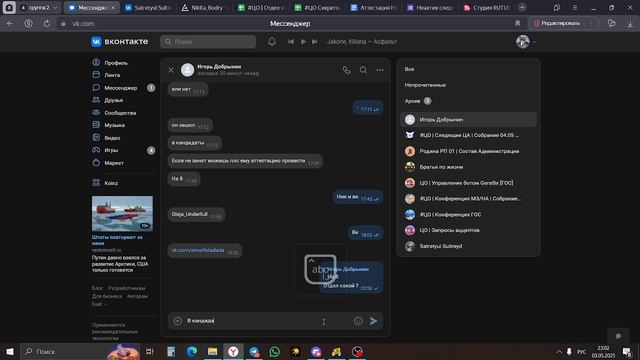The image size is (640, 360).
Task: Close the open chat with the X button
Action: click(171, 70)
